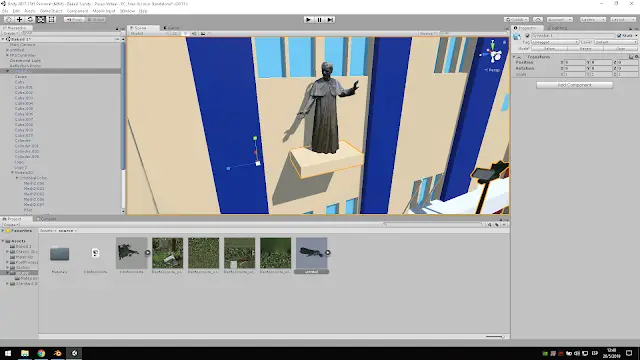Start Play mode with the Play button
This screenshot has height=360, width=640.
click(308, 20)
